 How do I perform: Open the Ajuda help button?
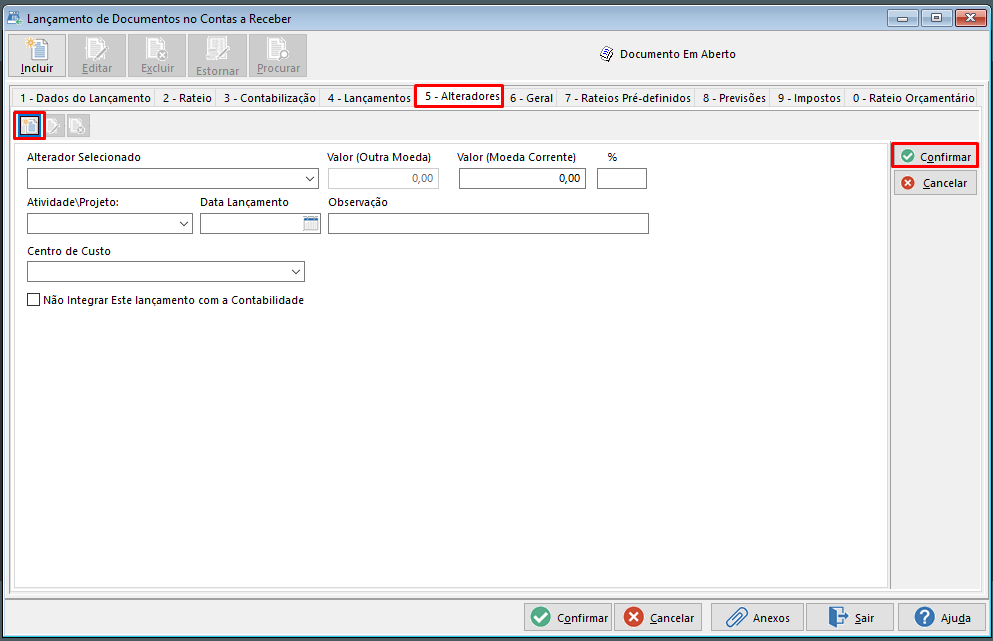click(x=942, y=618)
